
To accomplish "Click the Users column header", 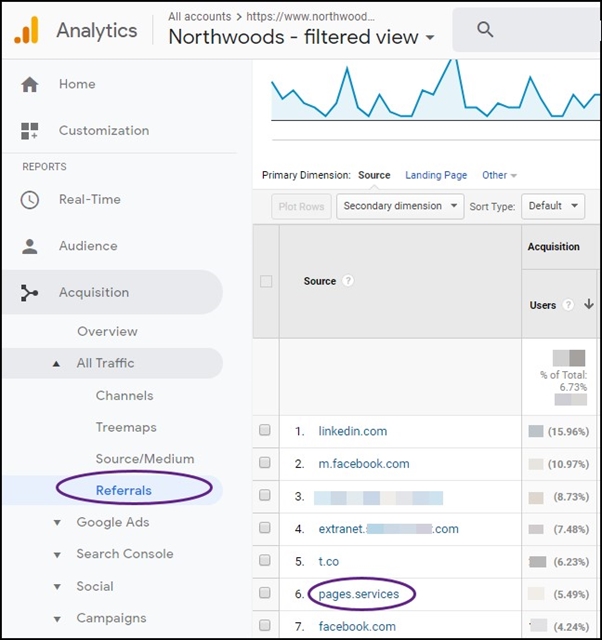I will click(x=542, y=305).
